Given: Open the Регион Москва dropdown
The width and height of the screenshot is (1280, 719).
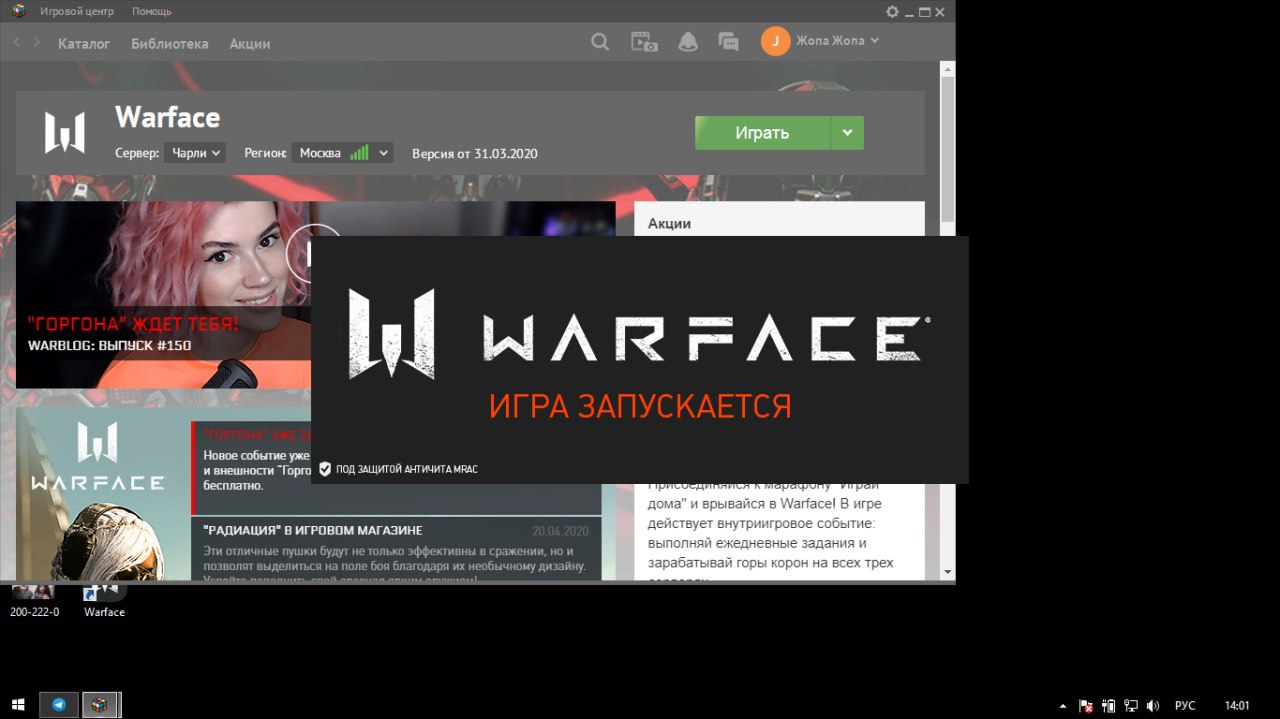Looking at the screenshot, I should coord(342,153).
